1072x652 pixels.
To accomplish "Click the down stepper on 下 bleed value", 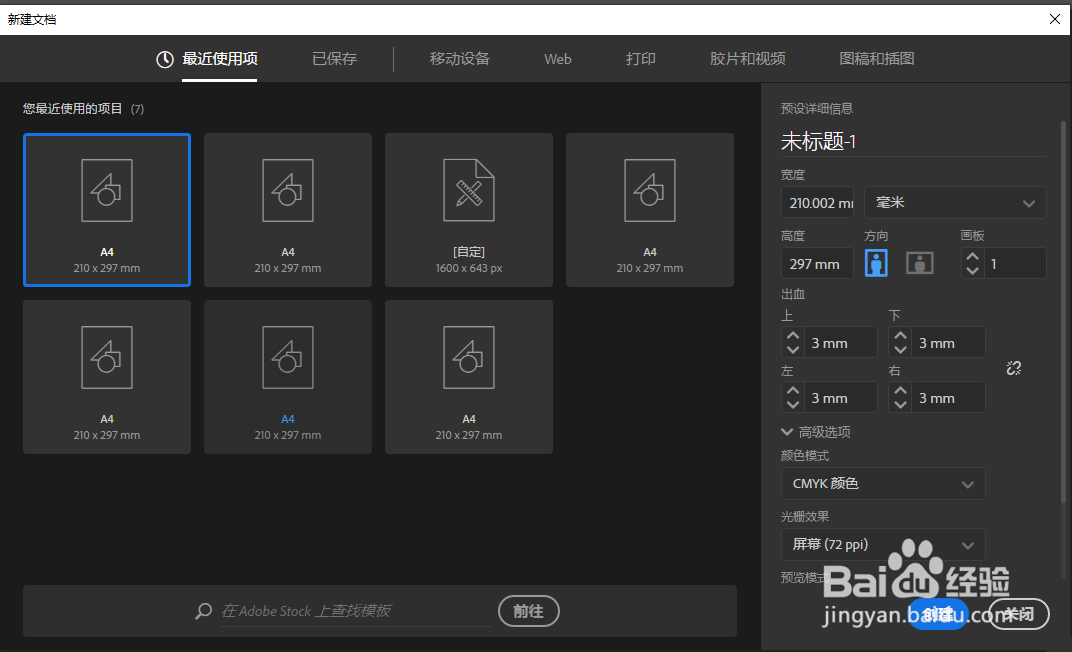I will (x=899, y=347).
